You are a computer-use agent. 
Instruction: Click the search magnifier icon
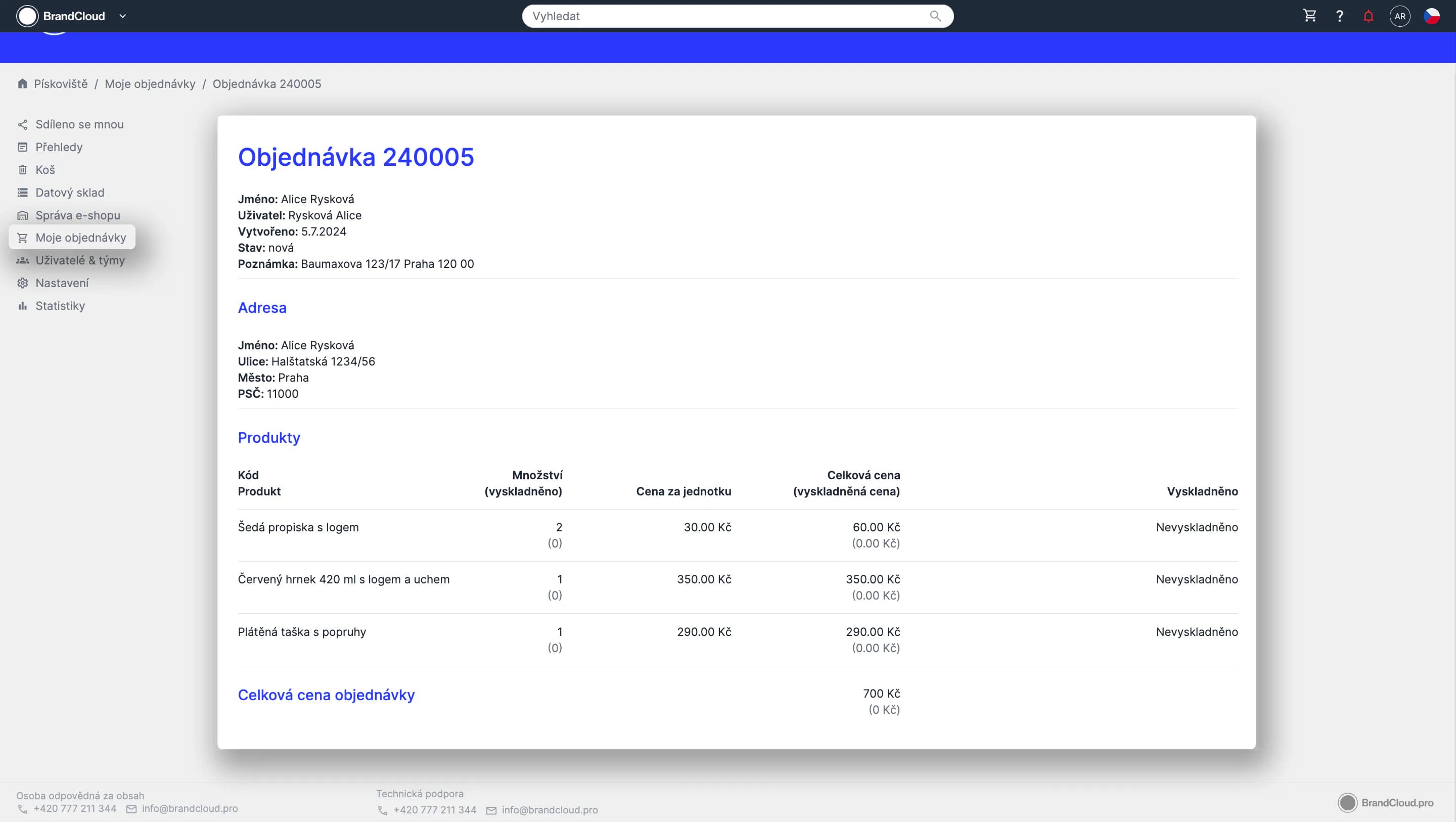tap(935, 16)
